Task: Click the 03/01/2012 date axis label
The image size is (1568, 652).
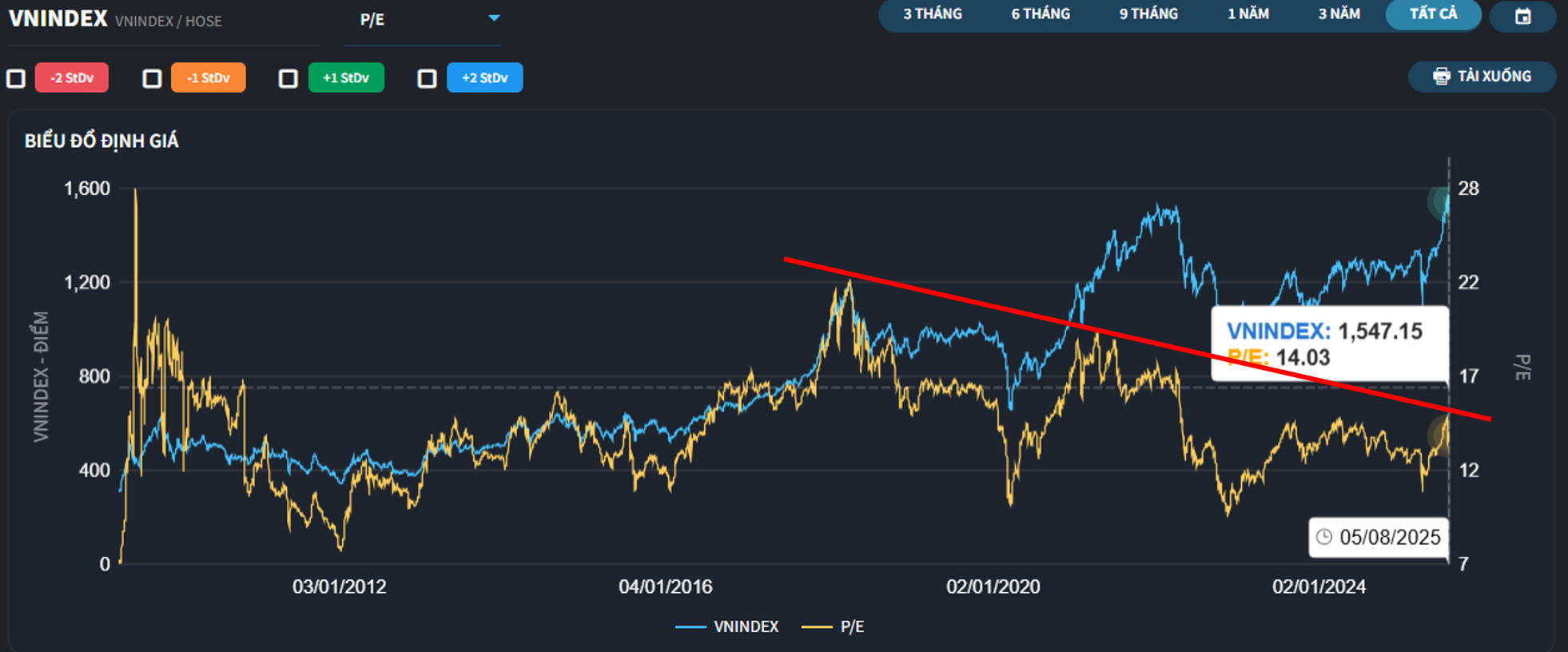Action: click(x=339, y=587)
